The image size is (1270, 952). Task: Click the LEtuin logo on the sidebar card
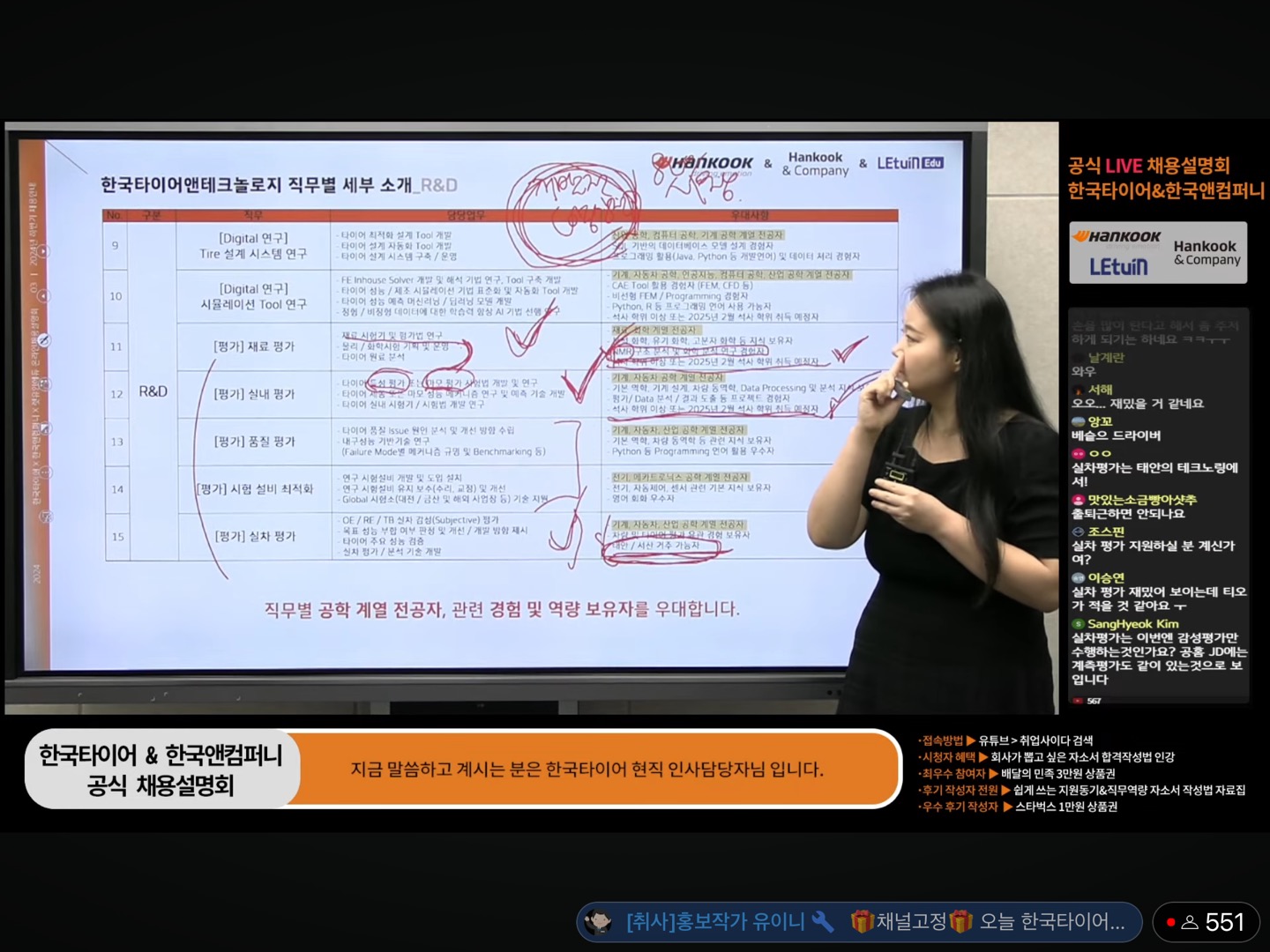1117,266
